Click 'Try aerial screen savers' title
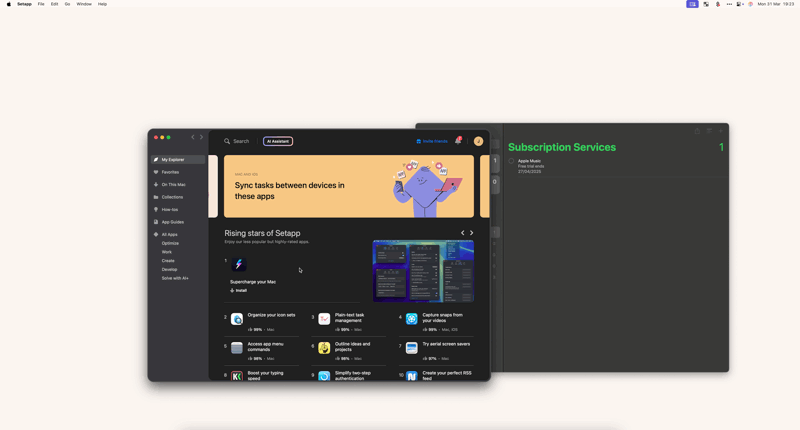The image size is (800, 430). coord(446,344)
